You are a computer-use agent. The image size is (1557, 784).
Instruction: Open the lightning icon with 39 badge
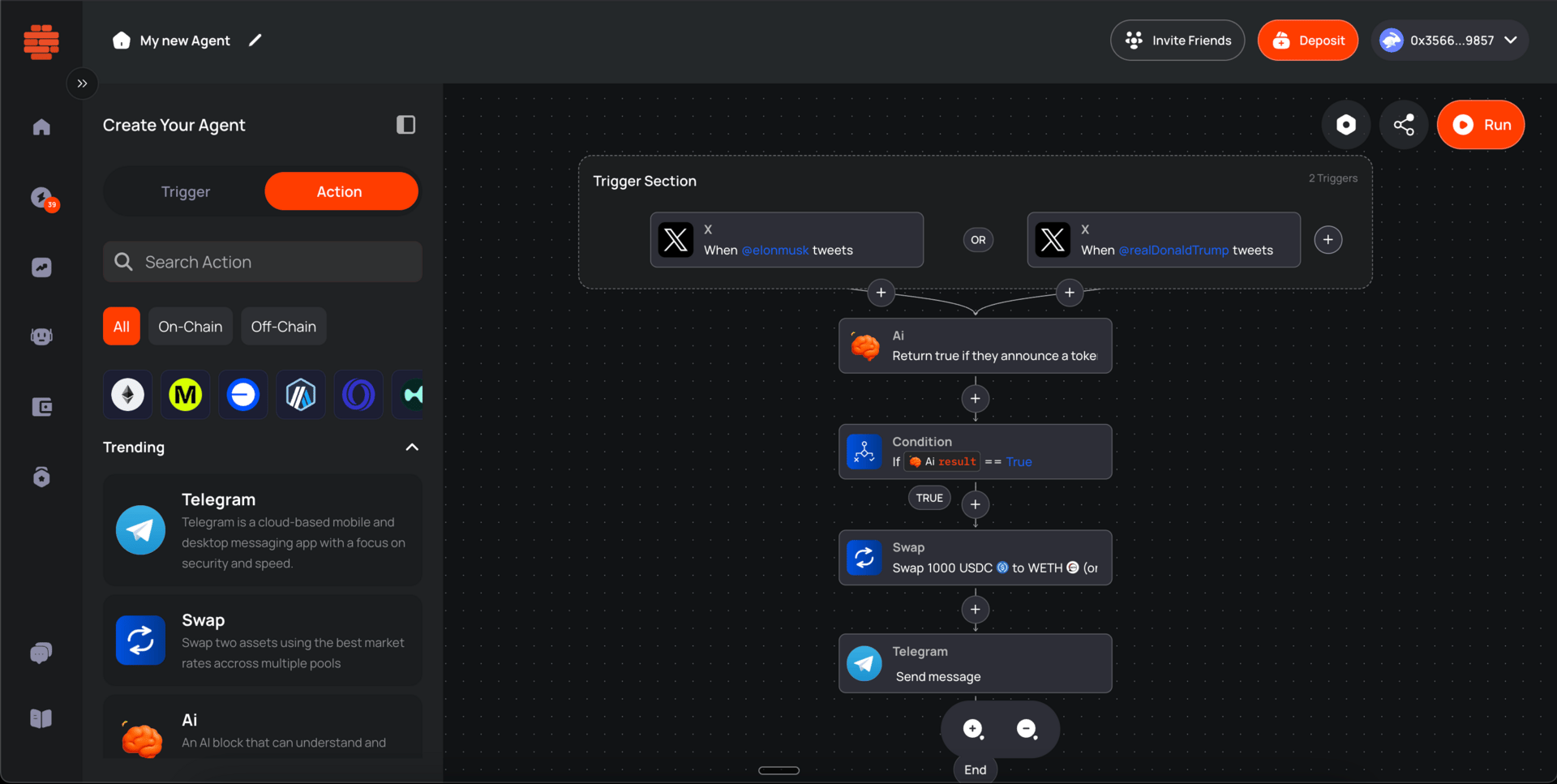point(43,198)
